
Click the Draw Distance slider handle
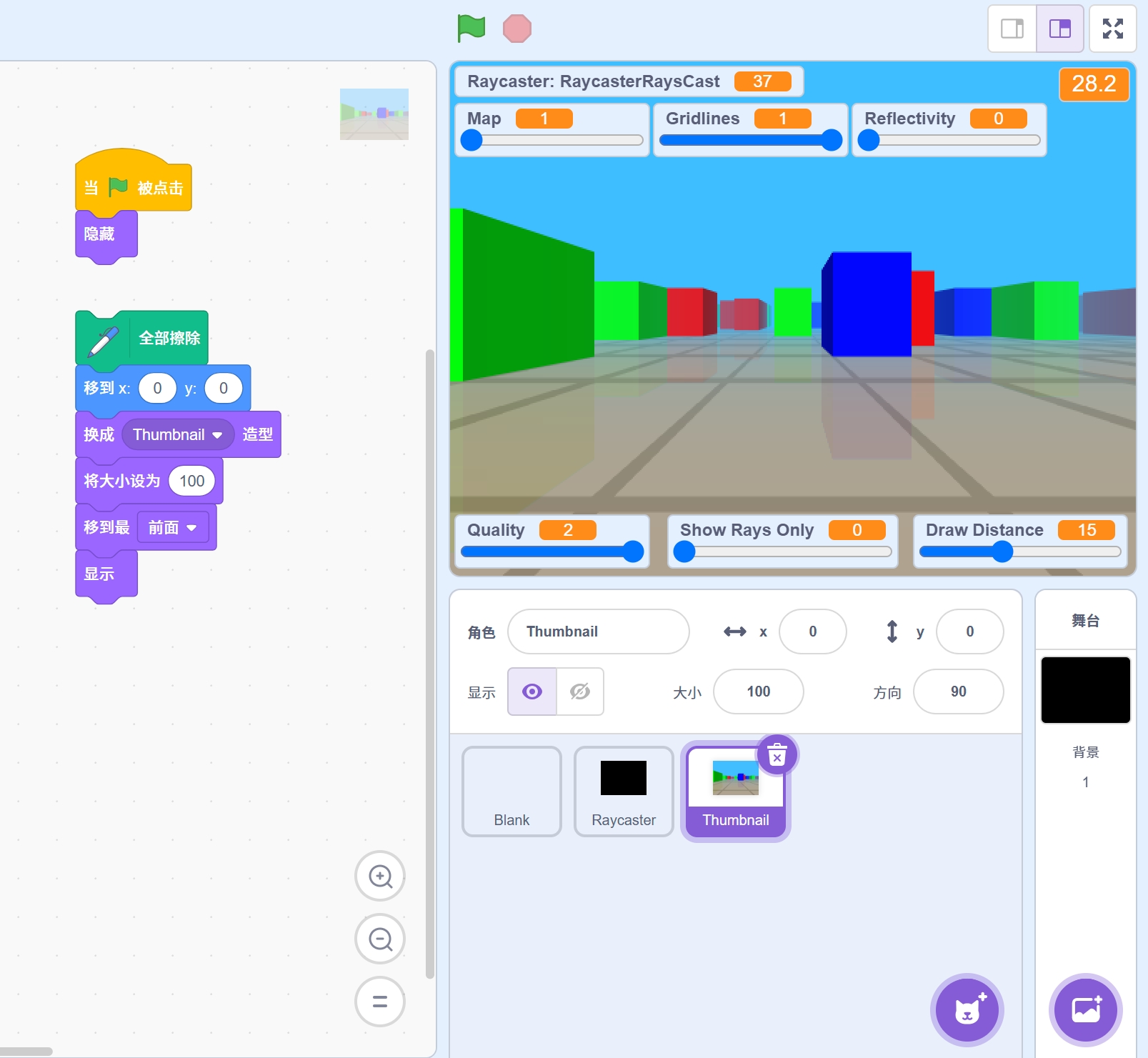coord(1002,552)
